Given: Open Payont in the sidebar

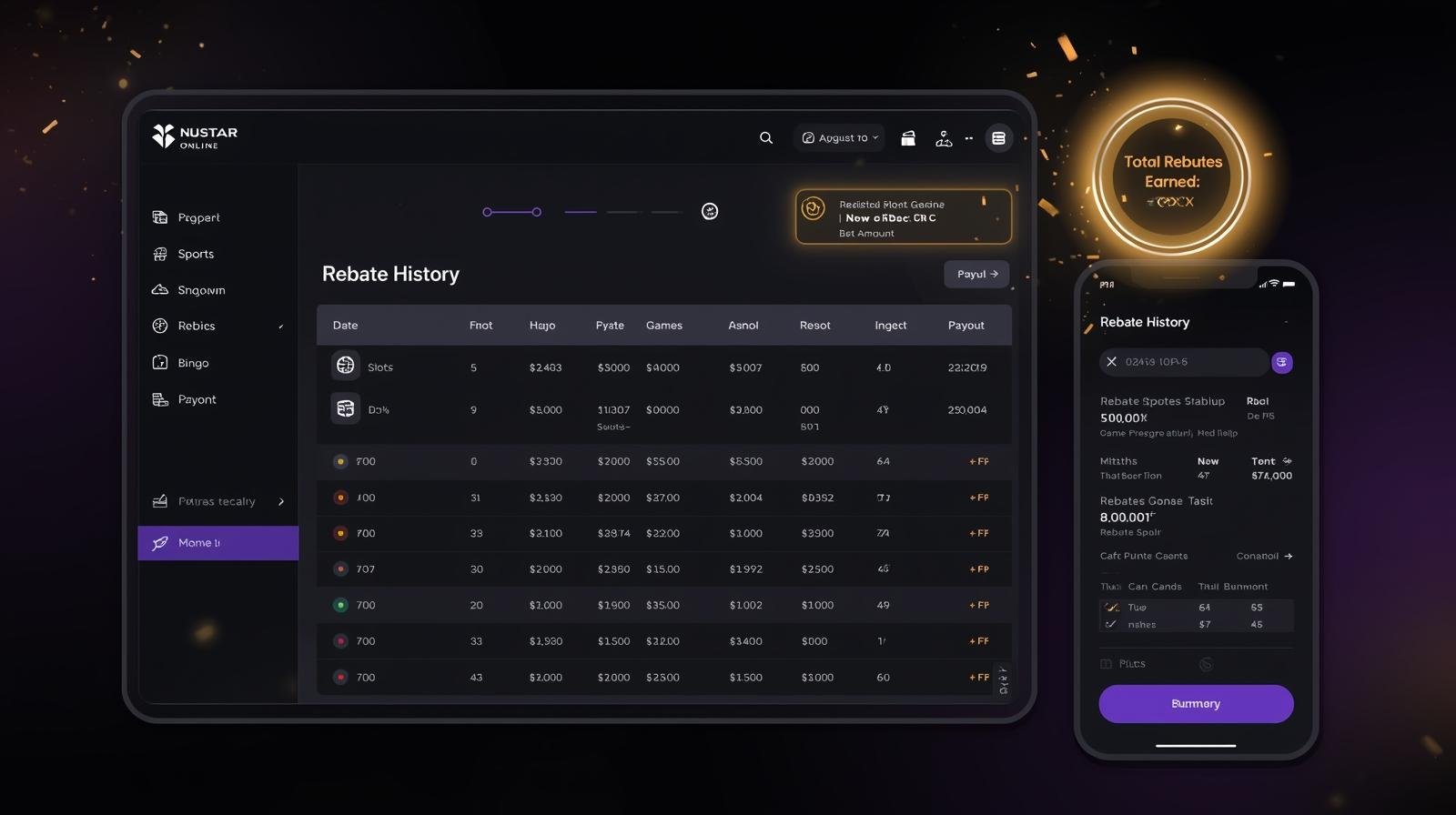Looking at the screenshot, I should coord(197,399).
